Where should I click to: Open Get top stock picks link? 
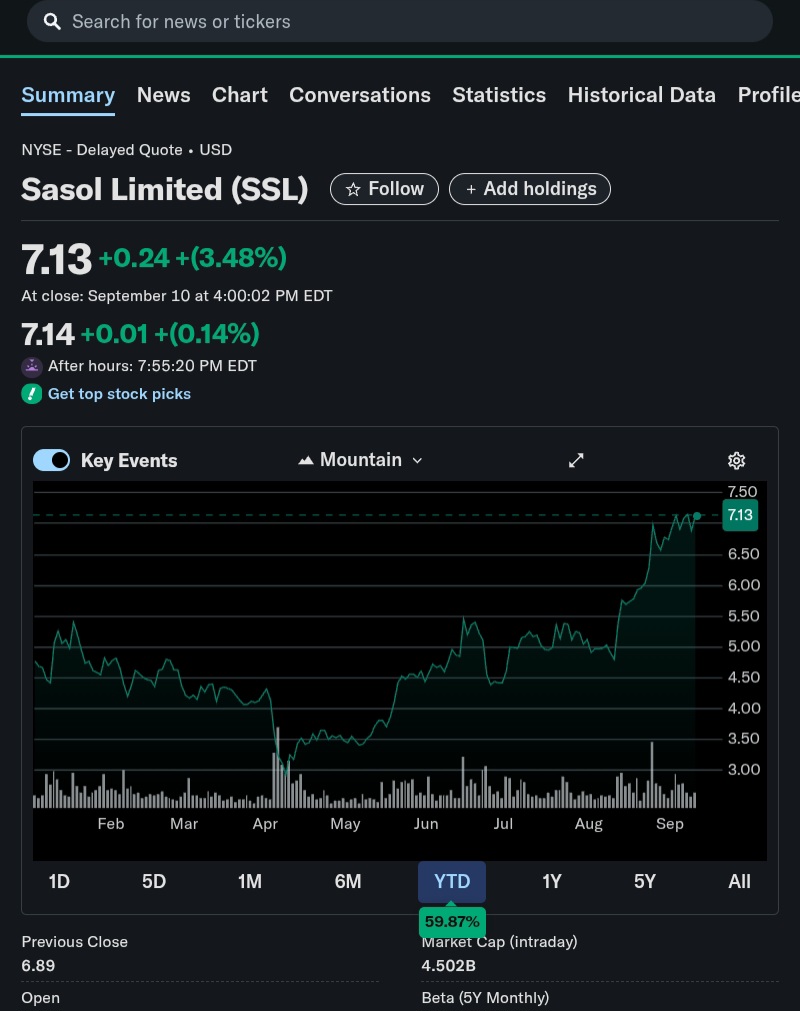[x=119, y=394]
